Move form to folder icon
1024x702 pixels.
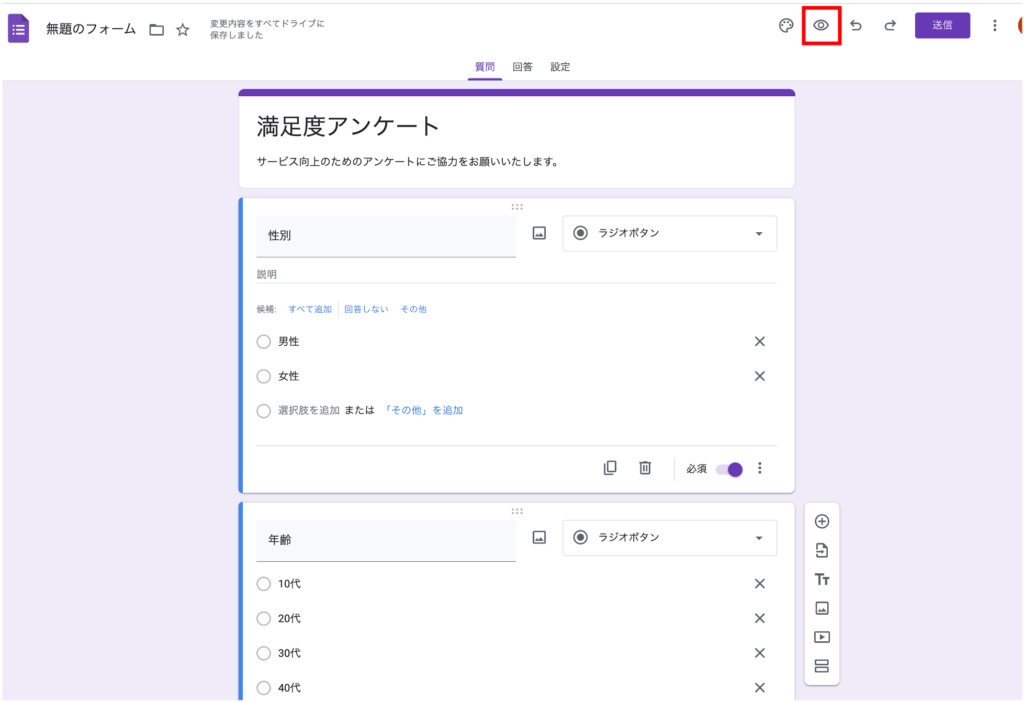(x=157, y=29)
